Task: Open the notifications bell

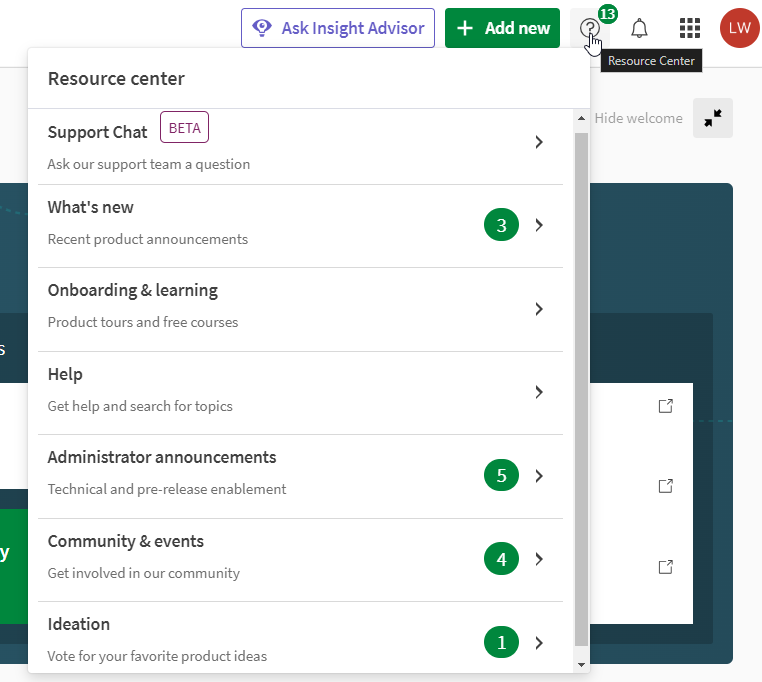Action: coord(639,28)
